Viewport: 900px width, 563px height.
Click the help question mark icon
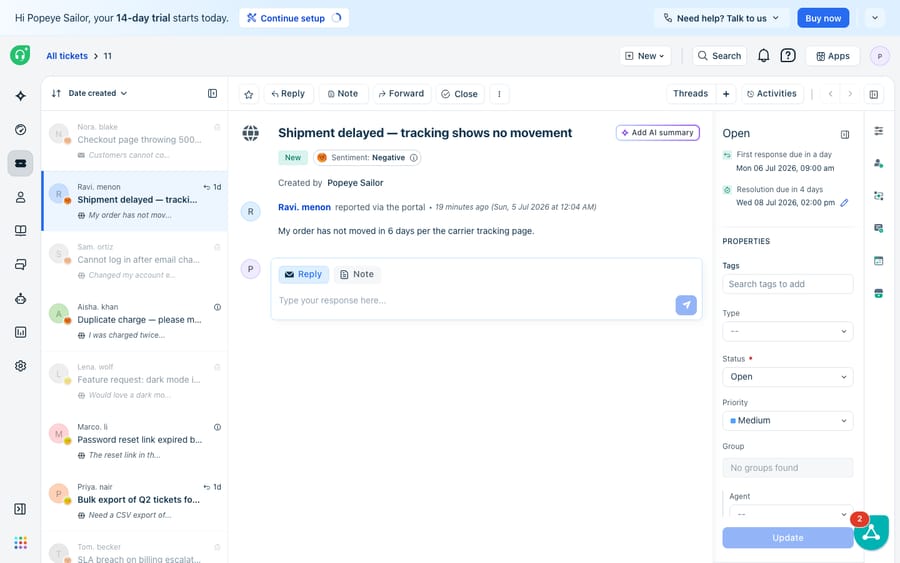pyautogui.click(x=788, y=56)
